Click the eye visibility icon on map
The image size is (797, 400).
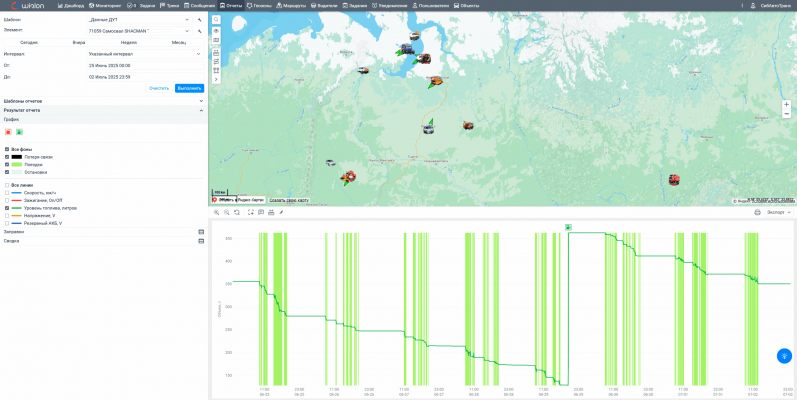tap(216, 31)
